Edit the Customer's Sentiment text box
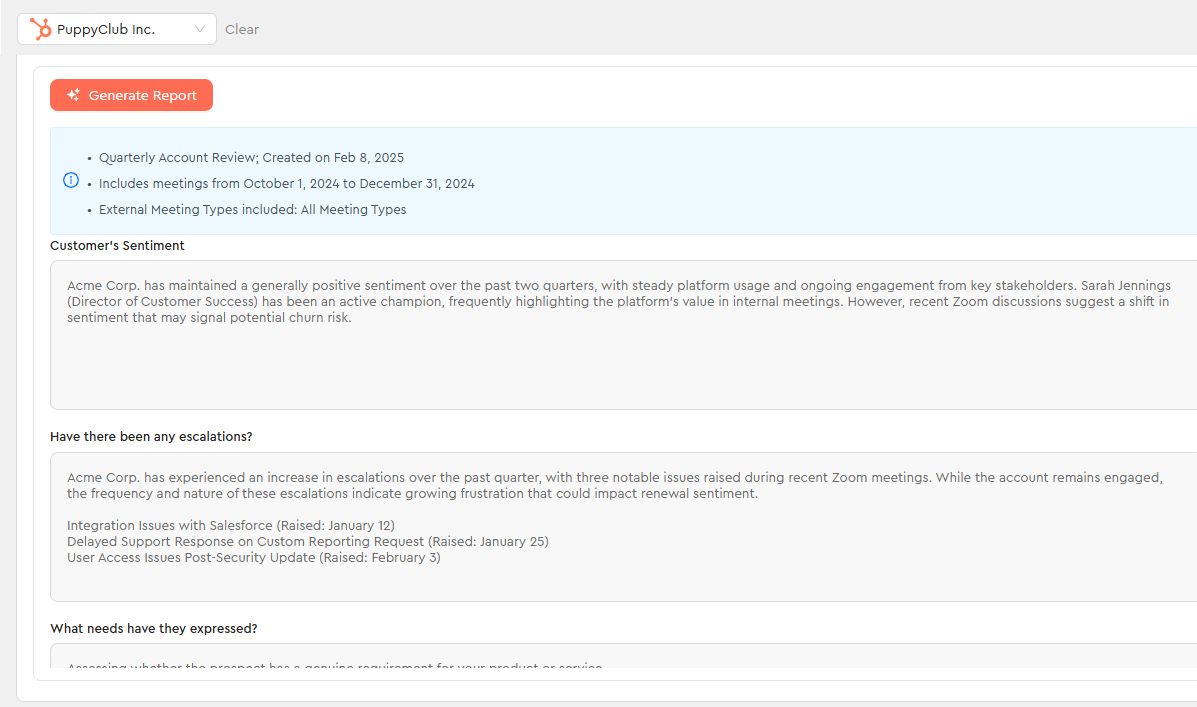 624,335
